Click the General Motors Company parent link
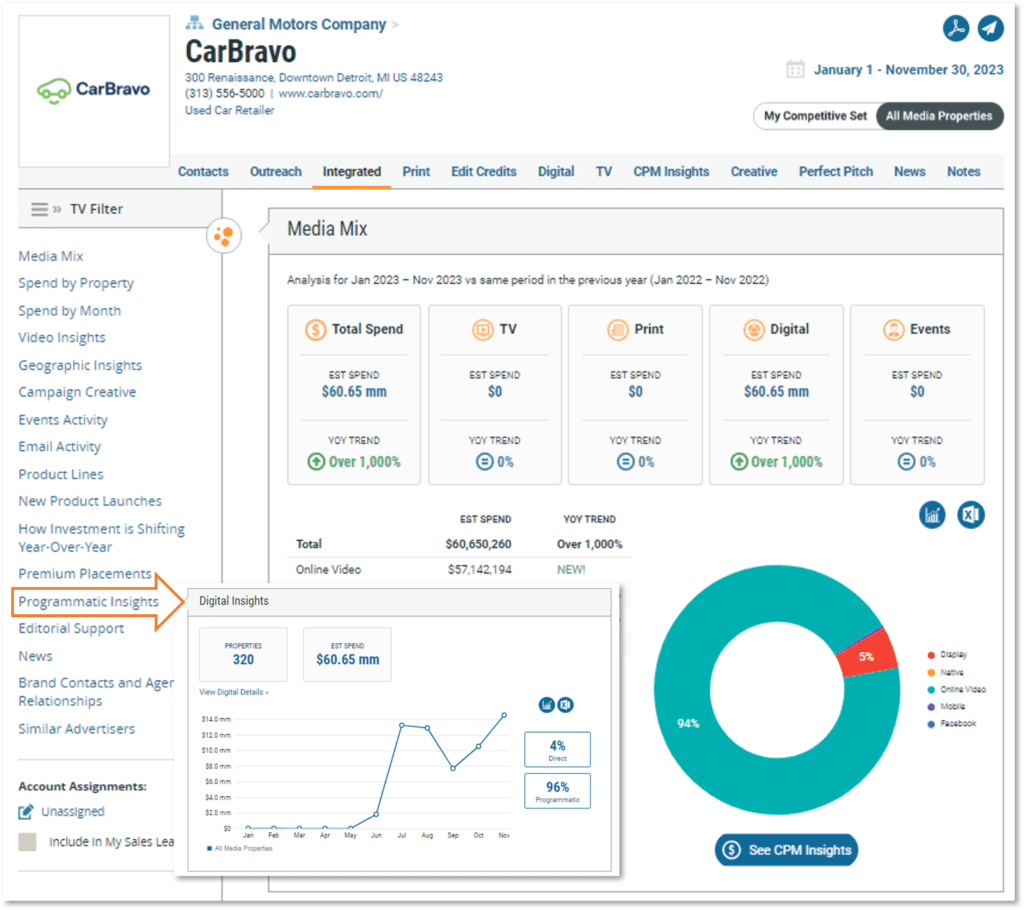This screenshot has height=910, width=1024. coord(299,24)
